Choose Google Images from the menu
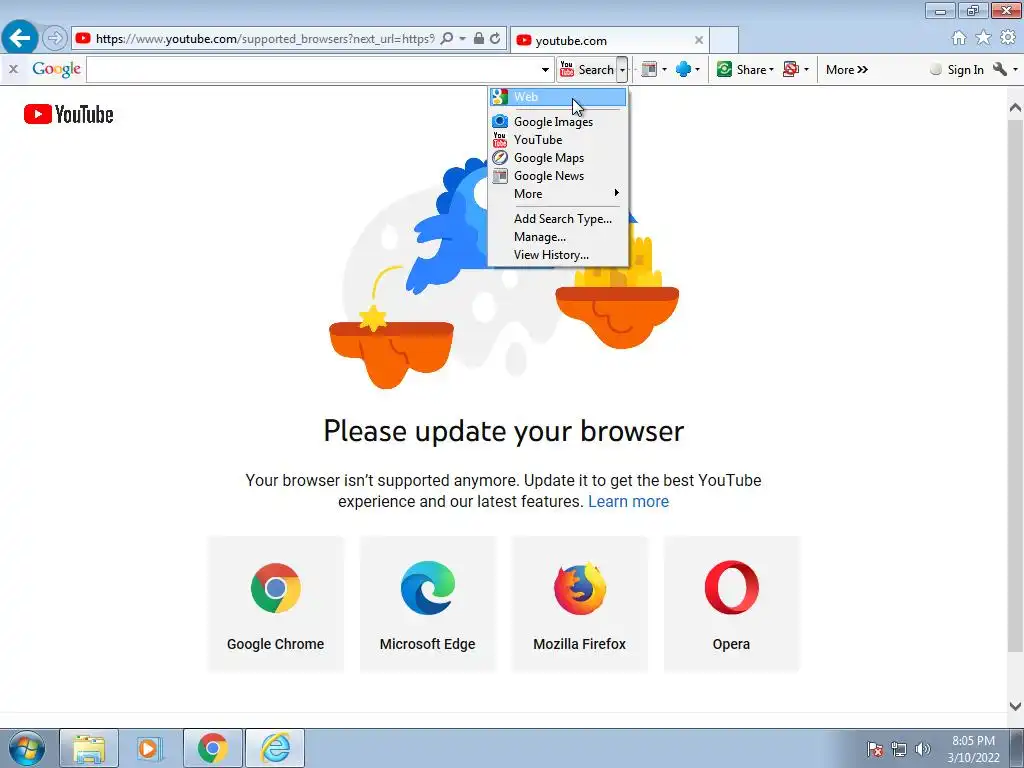Screen dimensions: 1024x768 [558, 121]
